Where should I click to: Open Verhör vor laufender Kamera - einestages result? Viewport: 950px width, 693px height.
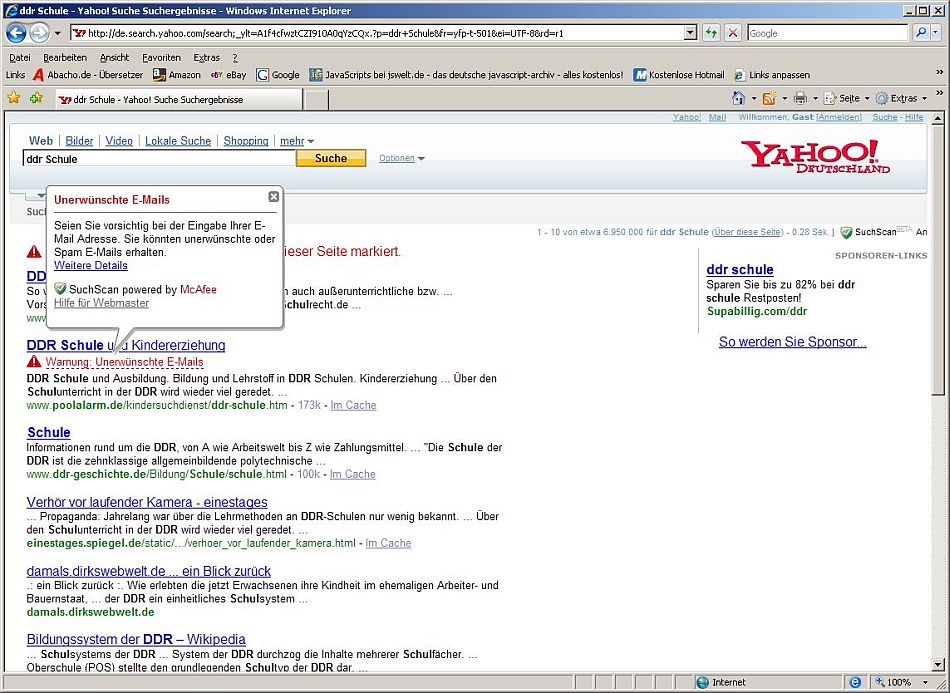pos(147,502)
